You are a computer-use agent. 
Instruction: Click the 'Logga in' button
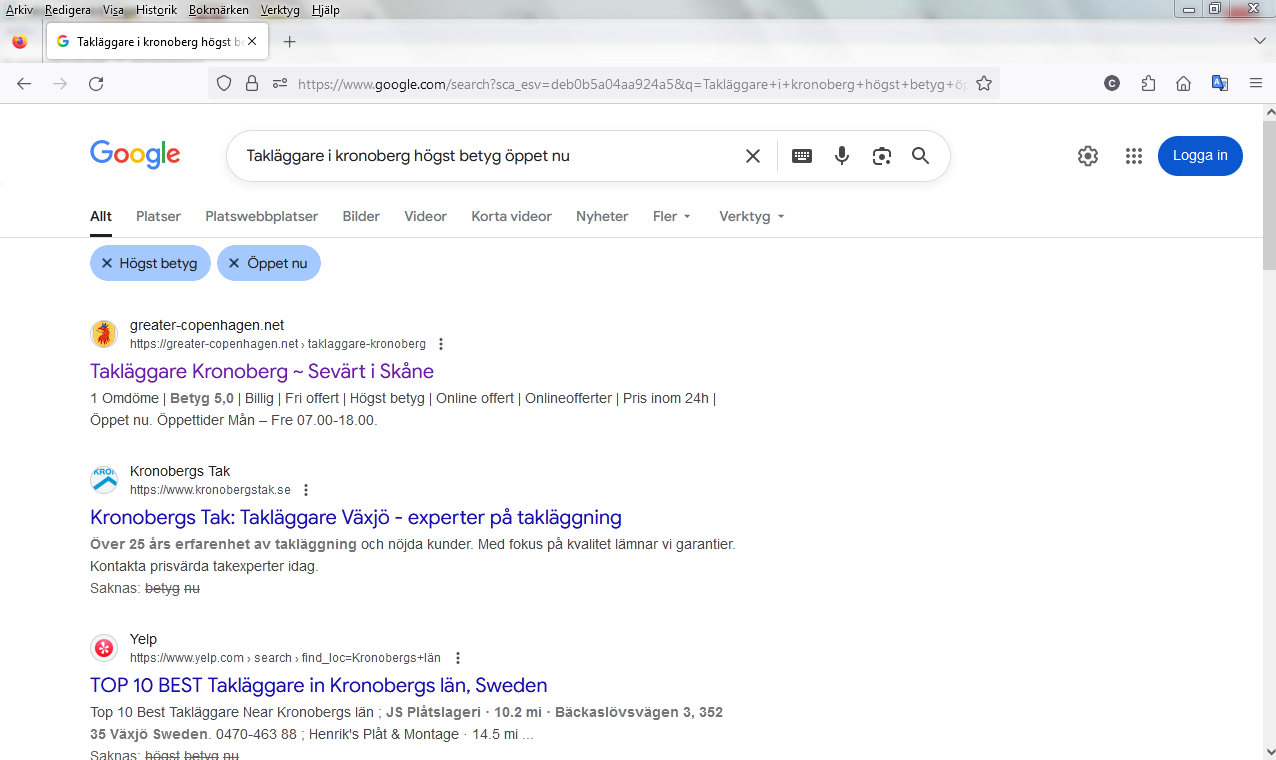(x=1200, y=156)
